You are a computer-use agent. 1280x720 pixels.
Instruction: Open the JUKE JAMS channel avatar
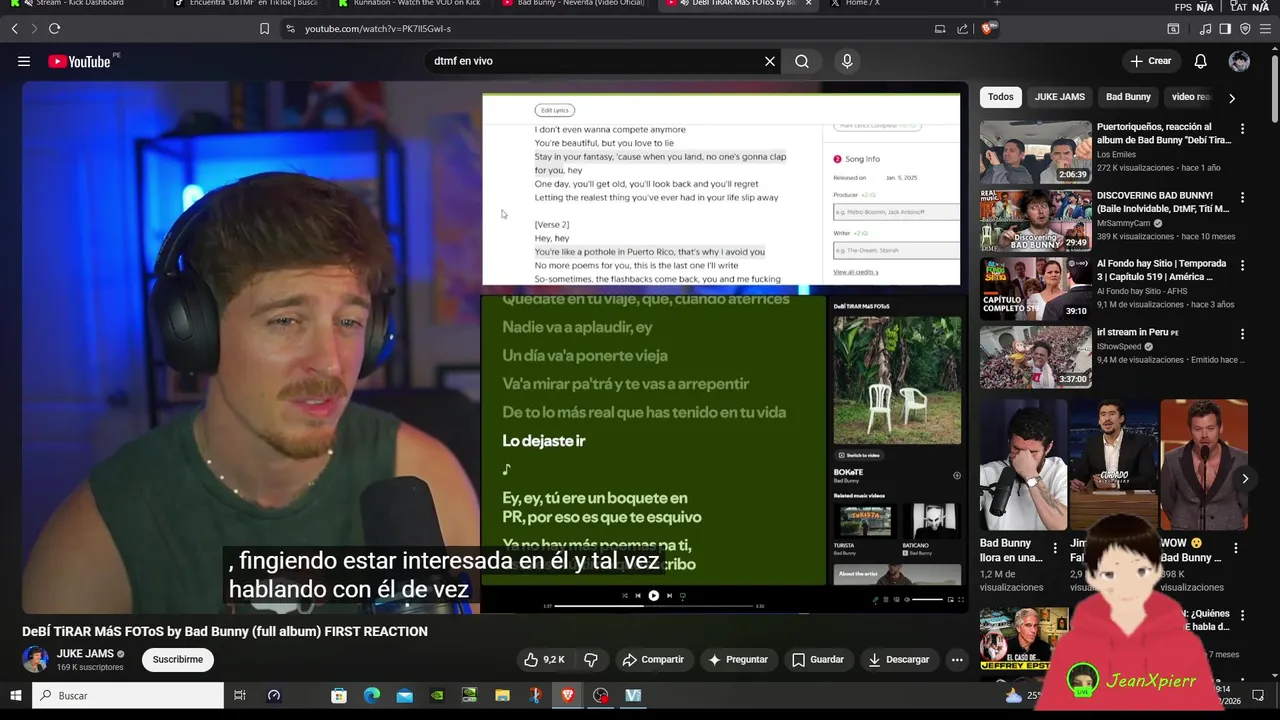point(36,660)
